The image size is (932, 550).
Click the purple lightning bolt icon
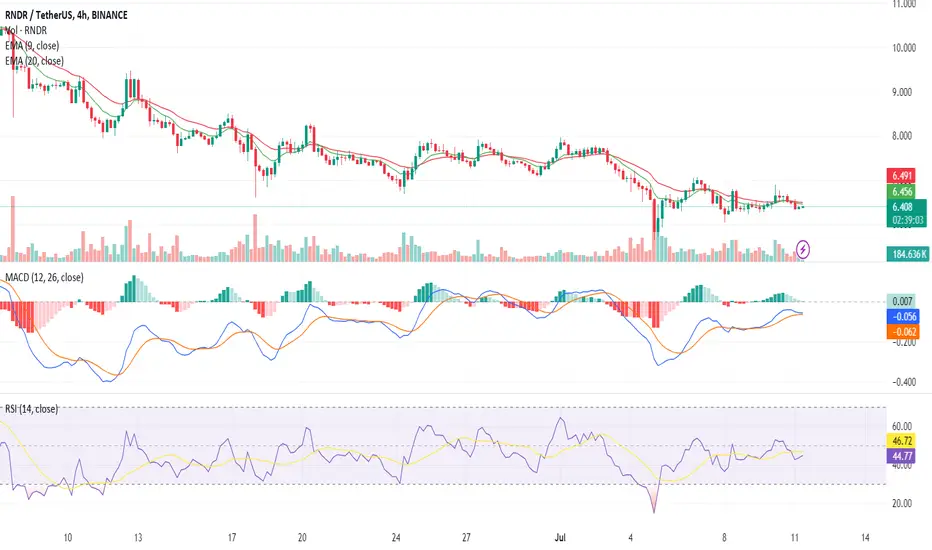[803, 249]
